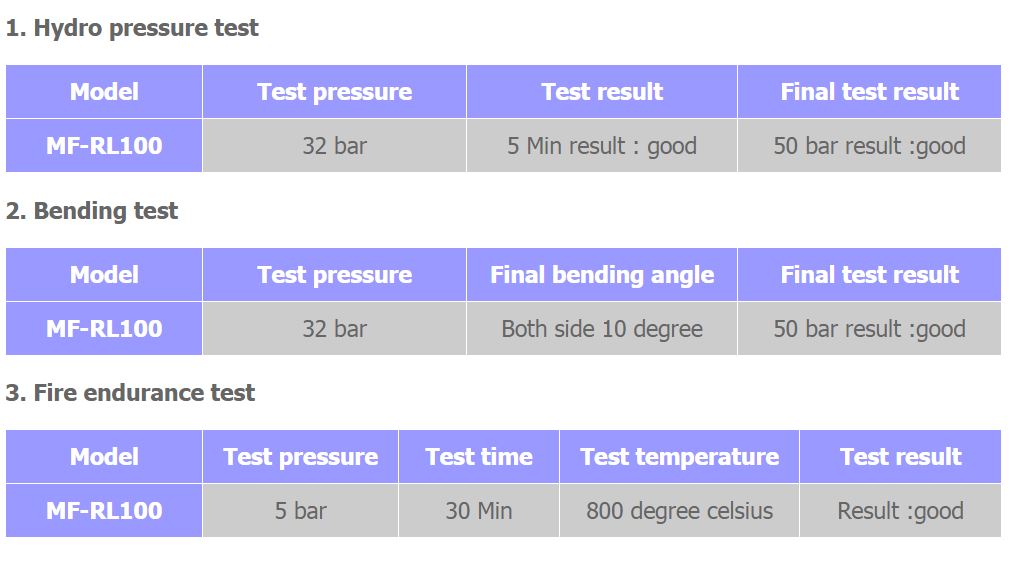Image resolution: width=1014 pixels, height=569 pixels.
Task: Select the "2. Bending test" heading
Action: pyautogui.click(x=92, y=211)
